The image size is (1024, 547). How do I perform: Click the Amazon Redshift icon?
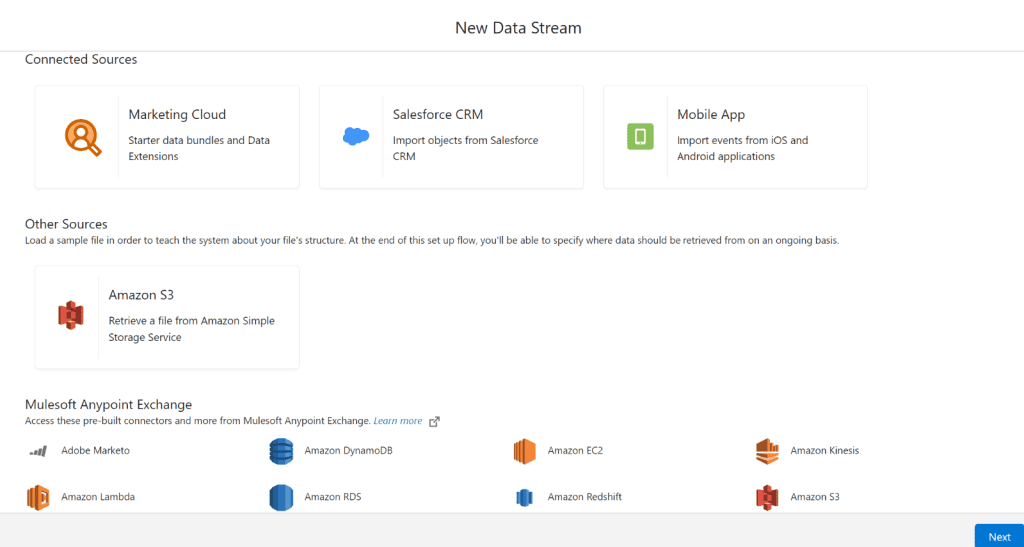(x=524, y=497)
